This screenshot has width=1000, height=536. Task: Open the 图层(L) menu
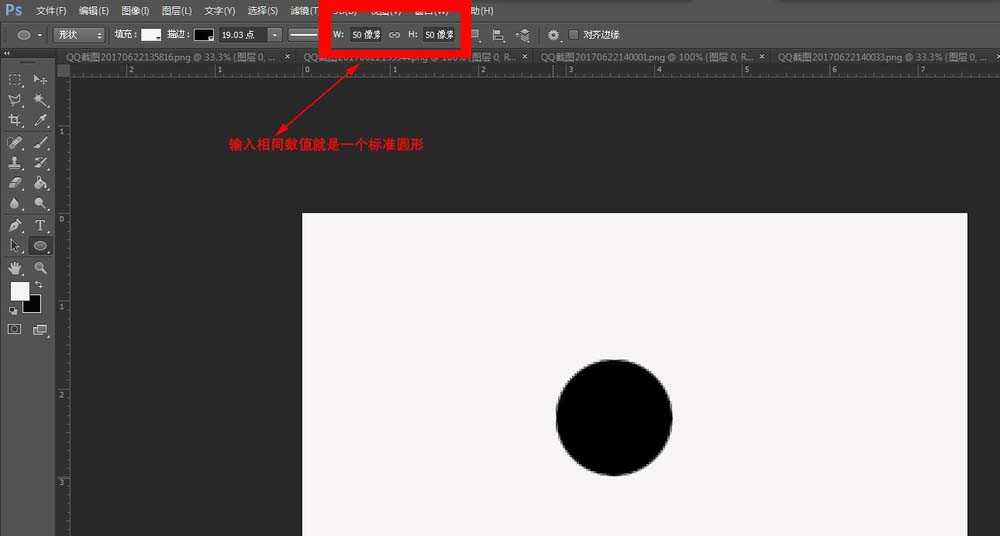pyautogui.click(x=176, y=10)
